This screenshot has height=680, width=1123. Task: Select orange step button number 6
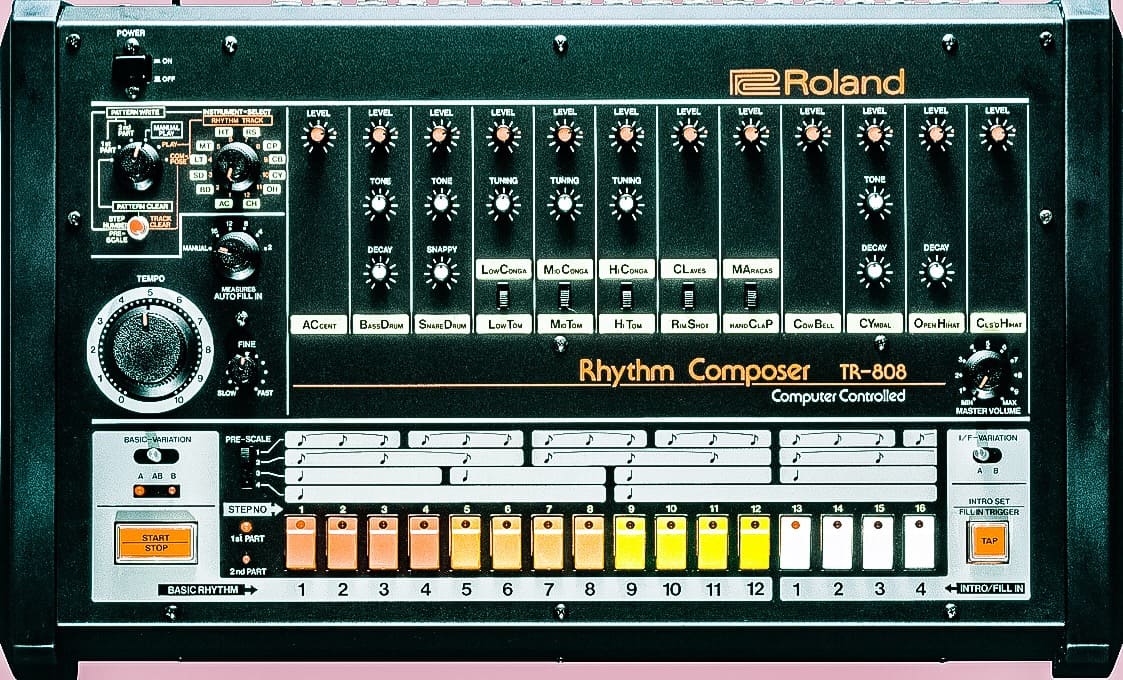pyautogui.click(x=506, y=542)
